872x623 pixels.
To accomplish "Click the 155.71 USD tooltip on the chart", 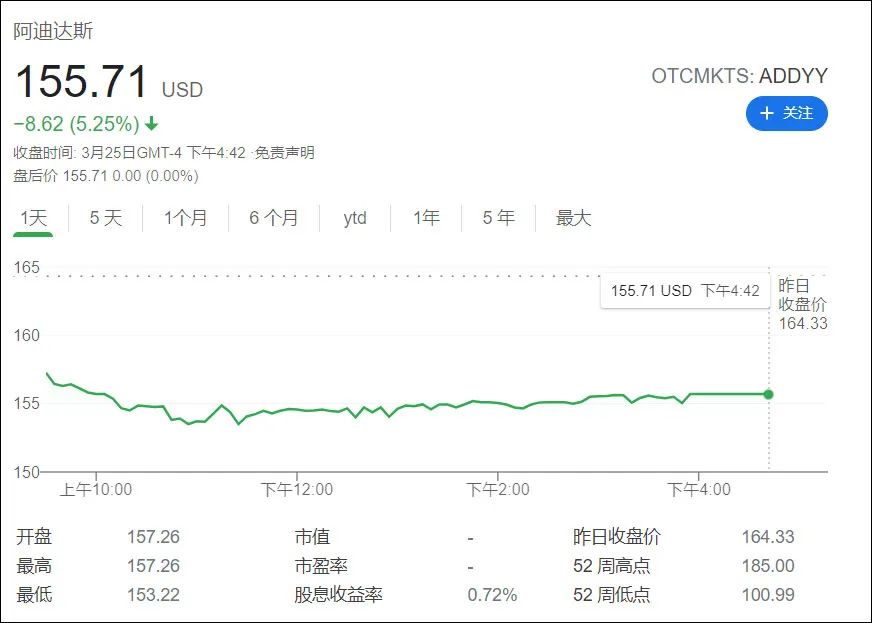I will (685, 291).
